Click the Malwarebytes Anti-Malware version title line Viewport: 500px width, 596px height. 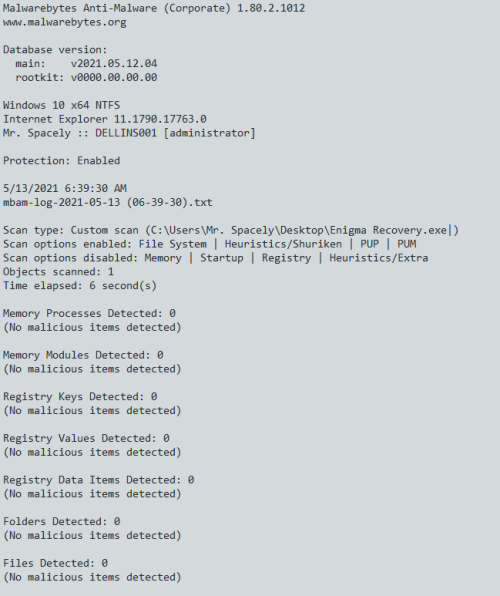coord(154,8)
